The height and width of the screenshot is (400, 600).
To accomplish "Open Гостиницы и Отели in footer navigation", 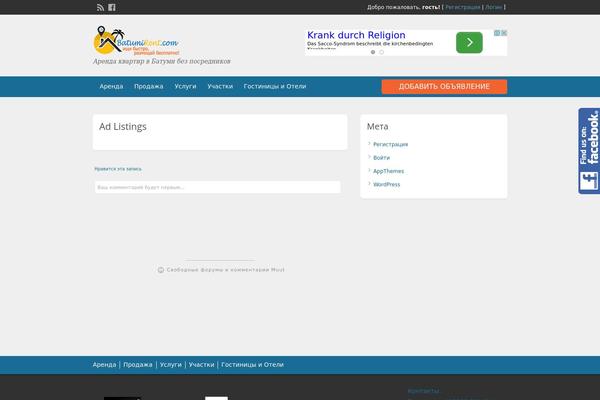I will pyautogui.click(x=253, y=365).
